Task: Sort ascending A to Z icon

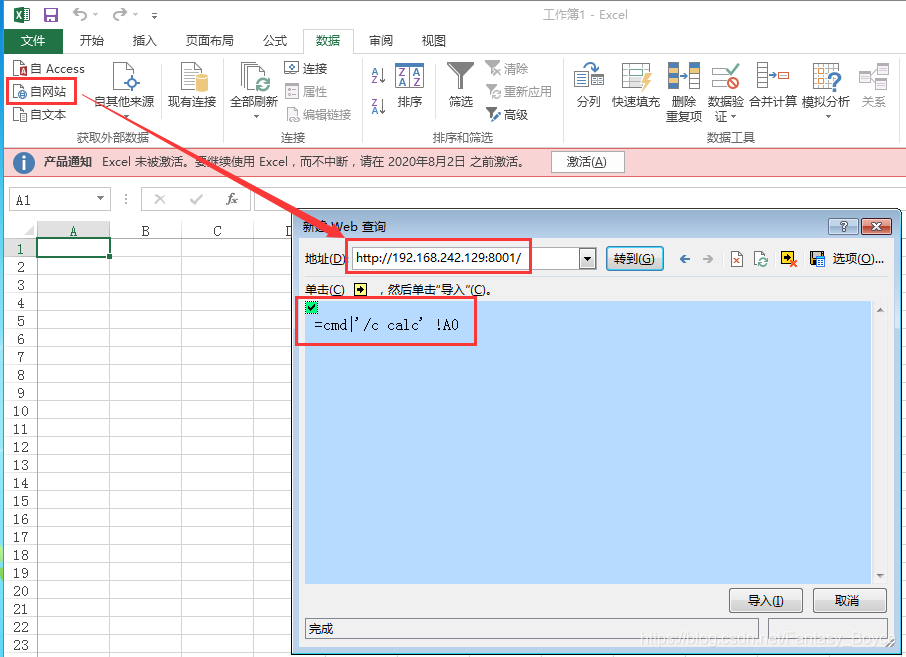Action: pyautogui.click(x=378, y=76)
